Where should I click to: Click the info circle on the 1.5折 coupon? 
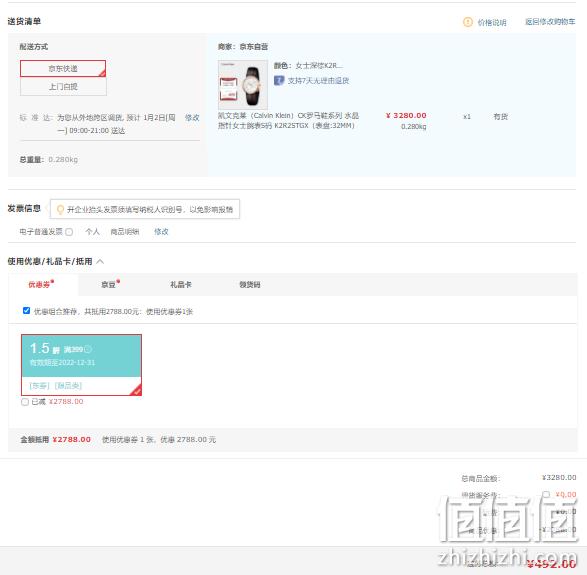pos(88,349)
